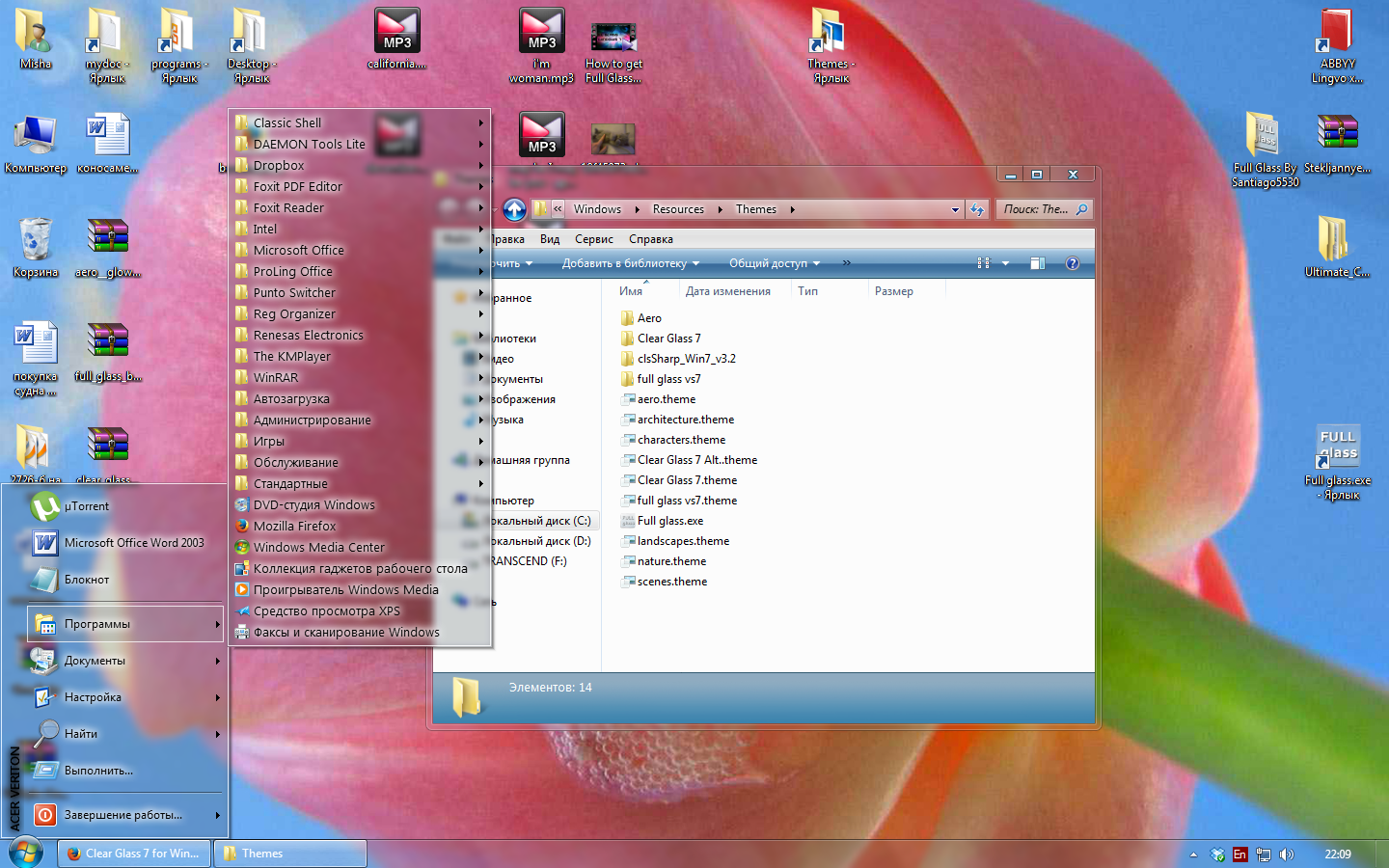Open the view options dropdown arrow

(1005, 263)
